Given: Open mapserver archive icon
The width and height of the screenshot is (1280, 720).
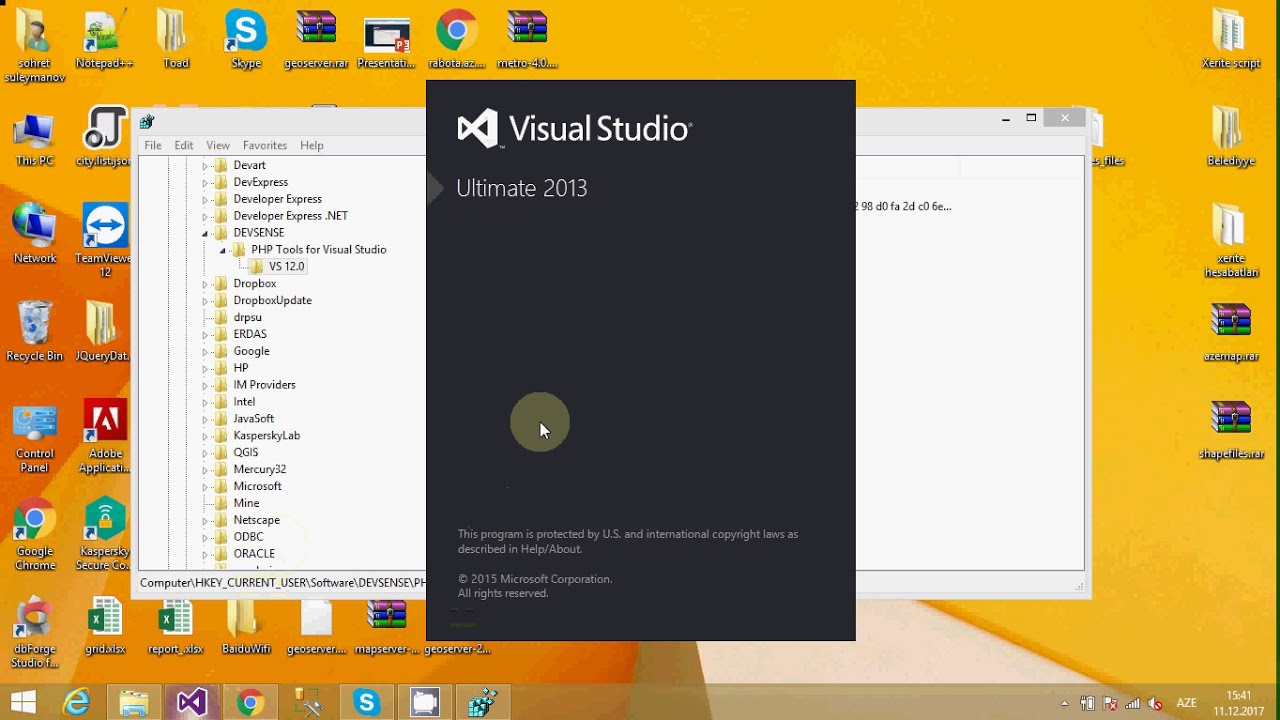Looking at the screenshot, I should (387, 628).
